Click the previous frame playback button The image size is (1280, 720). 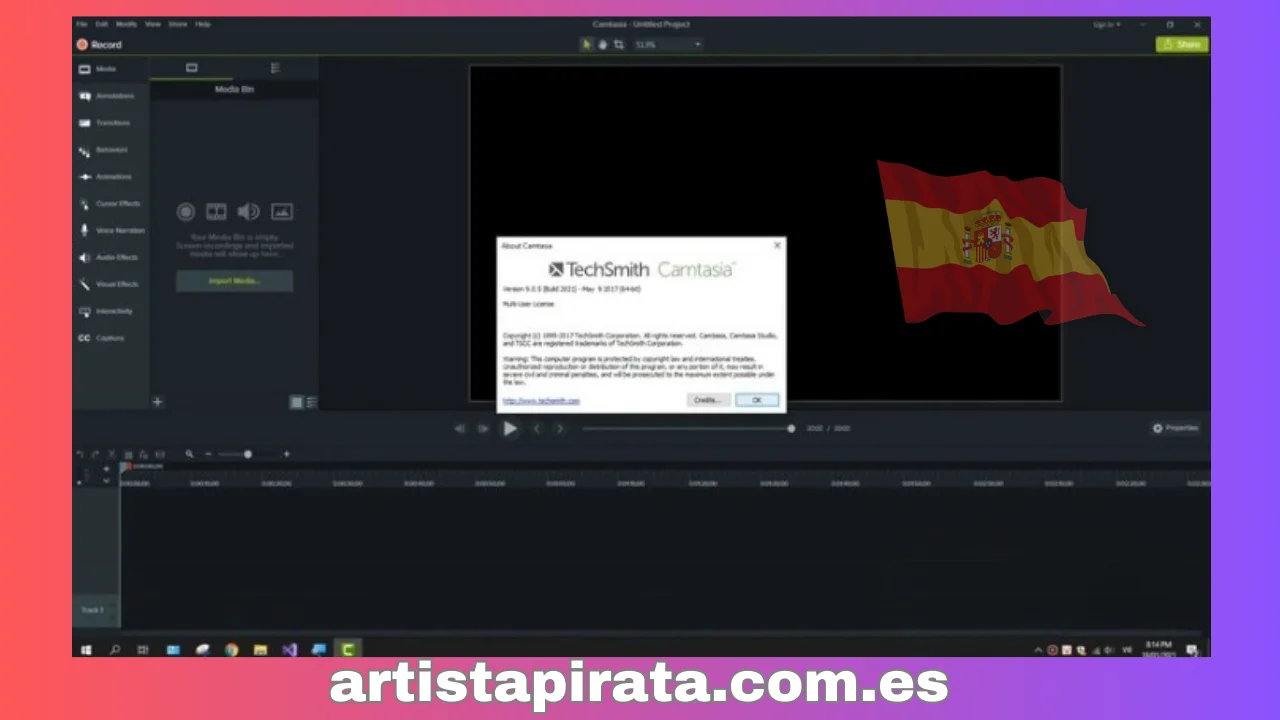coord(460,428)
